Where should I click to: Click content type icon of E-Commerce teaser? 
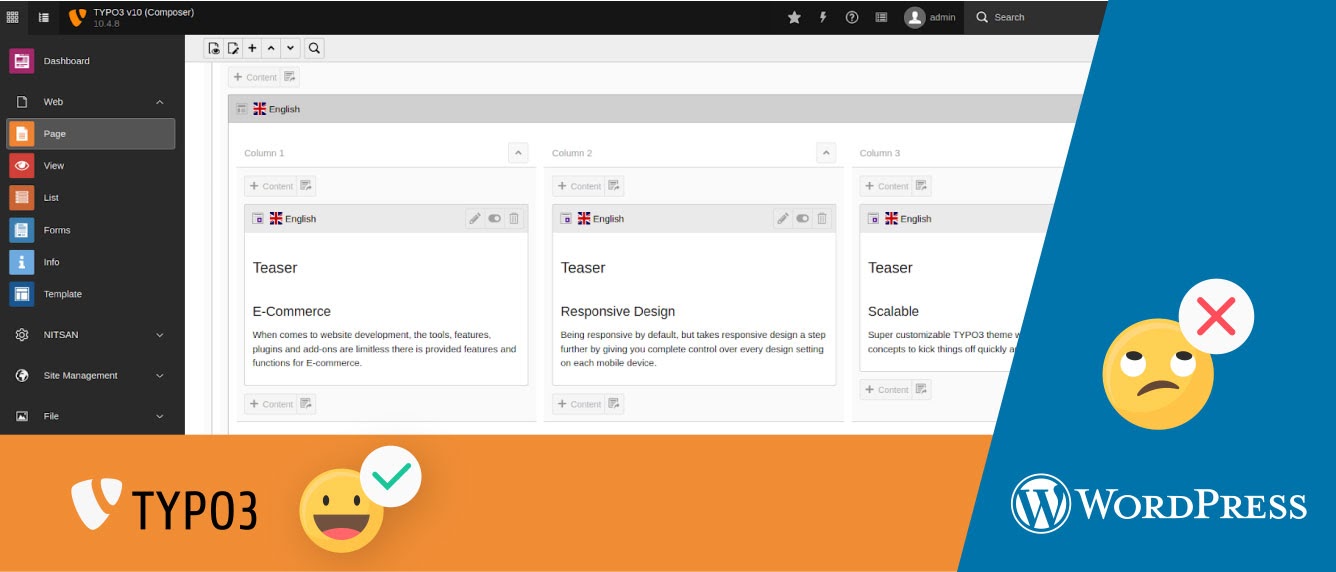pyautogui.click(x=258, y=218)
